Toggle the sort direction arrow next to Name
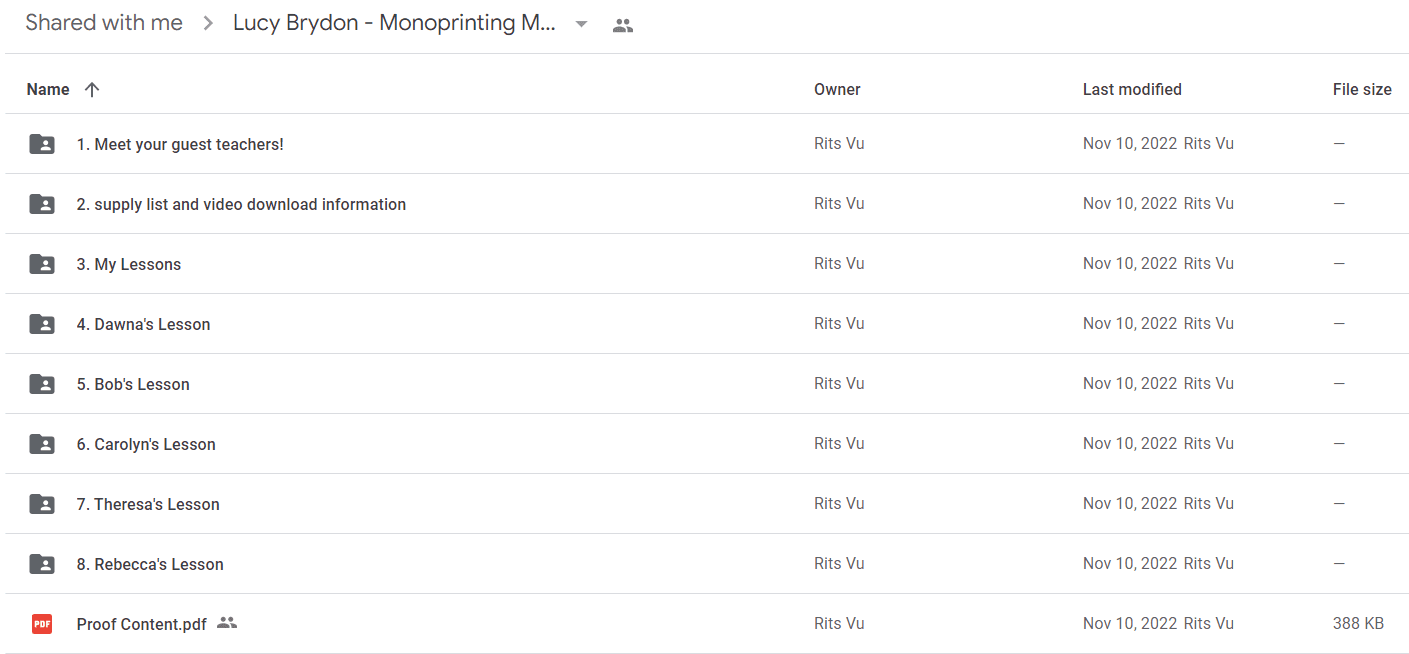 tap(92, 89)
